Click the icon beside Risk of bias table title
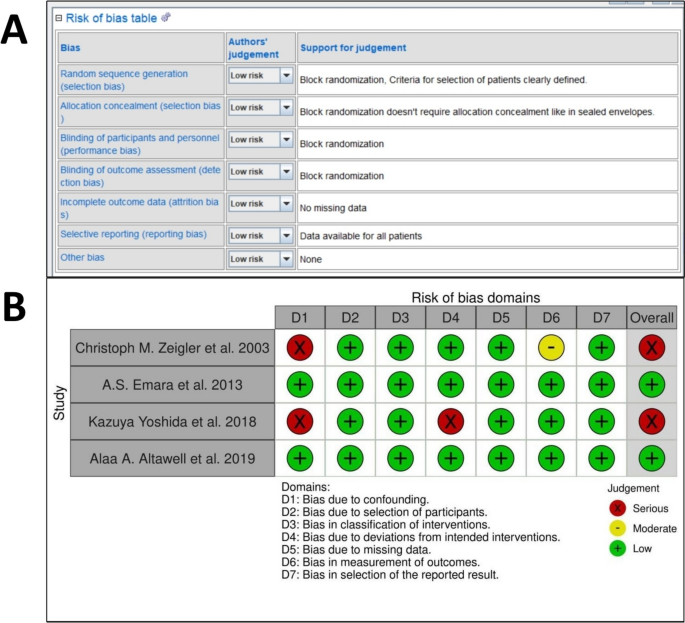 [x=166, y=17]
